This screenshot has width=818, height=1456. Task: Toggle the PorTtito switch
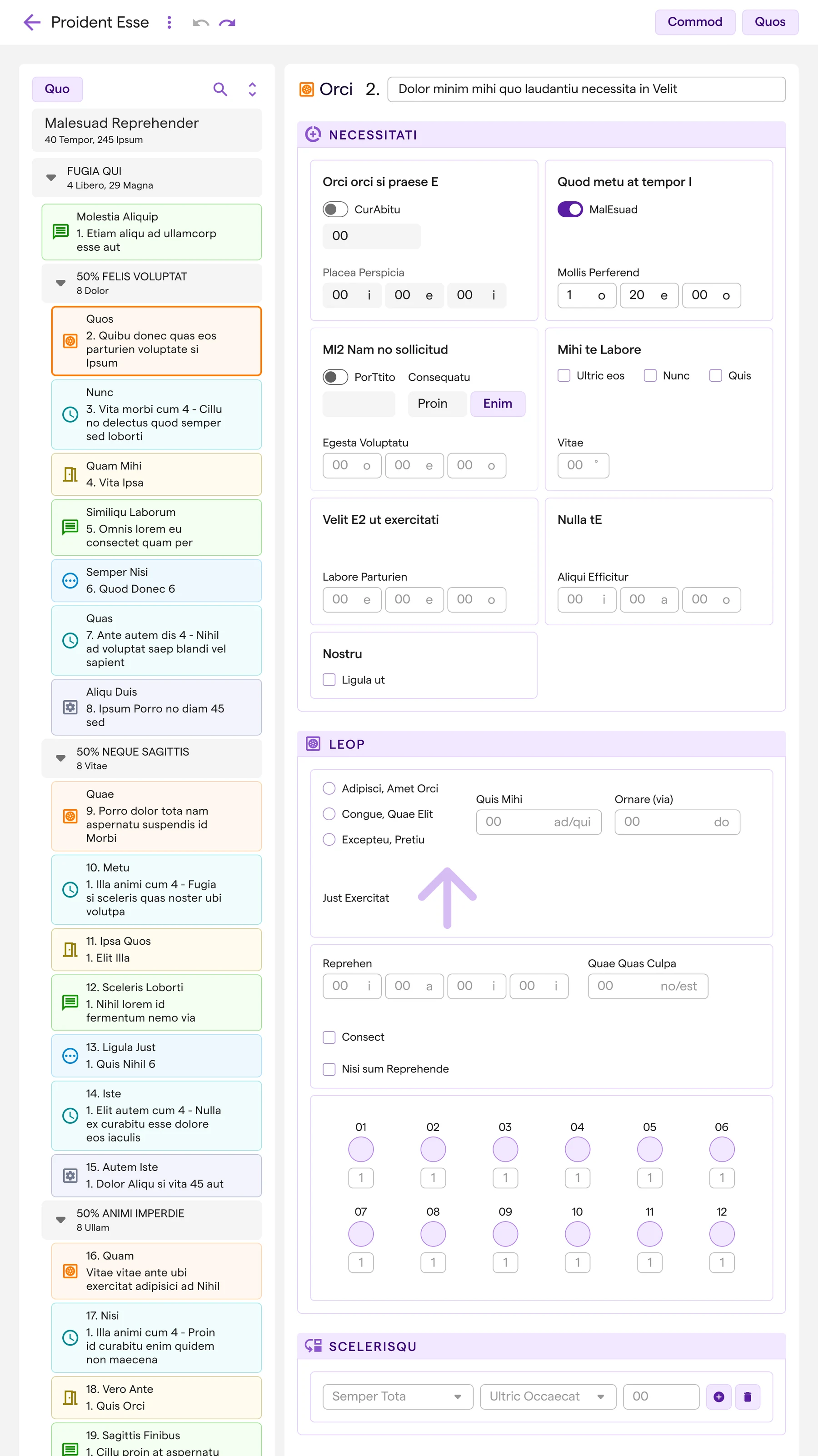335,377
